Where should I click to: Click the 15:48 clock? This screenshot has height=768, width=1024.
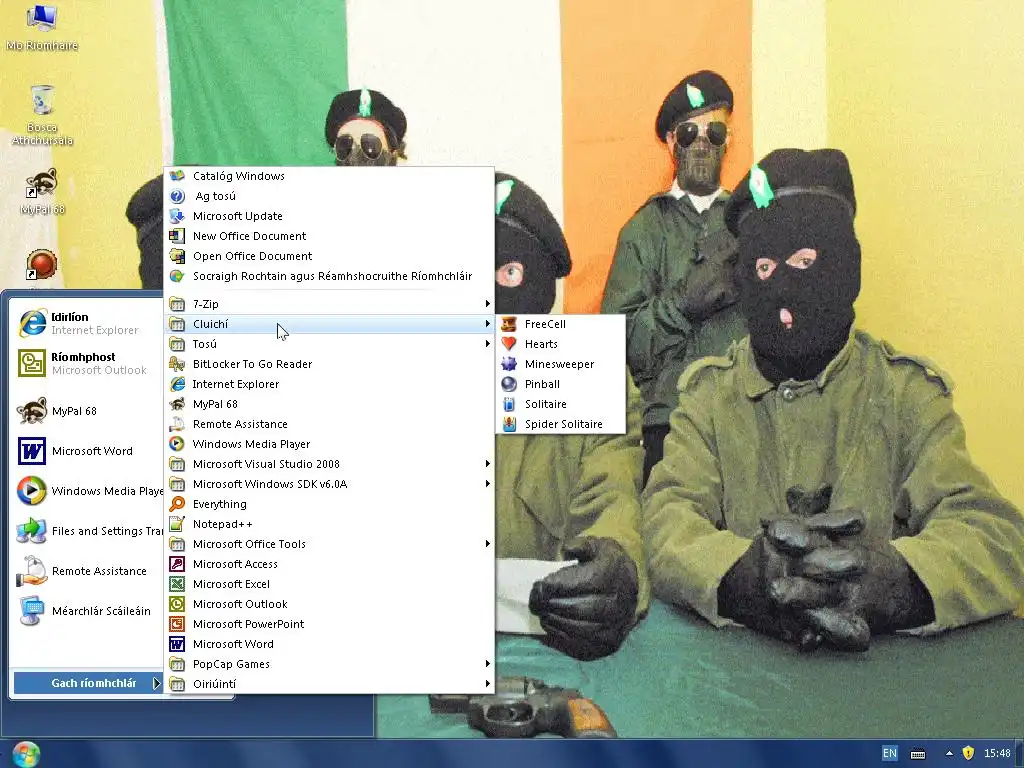click(997, 754)
